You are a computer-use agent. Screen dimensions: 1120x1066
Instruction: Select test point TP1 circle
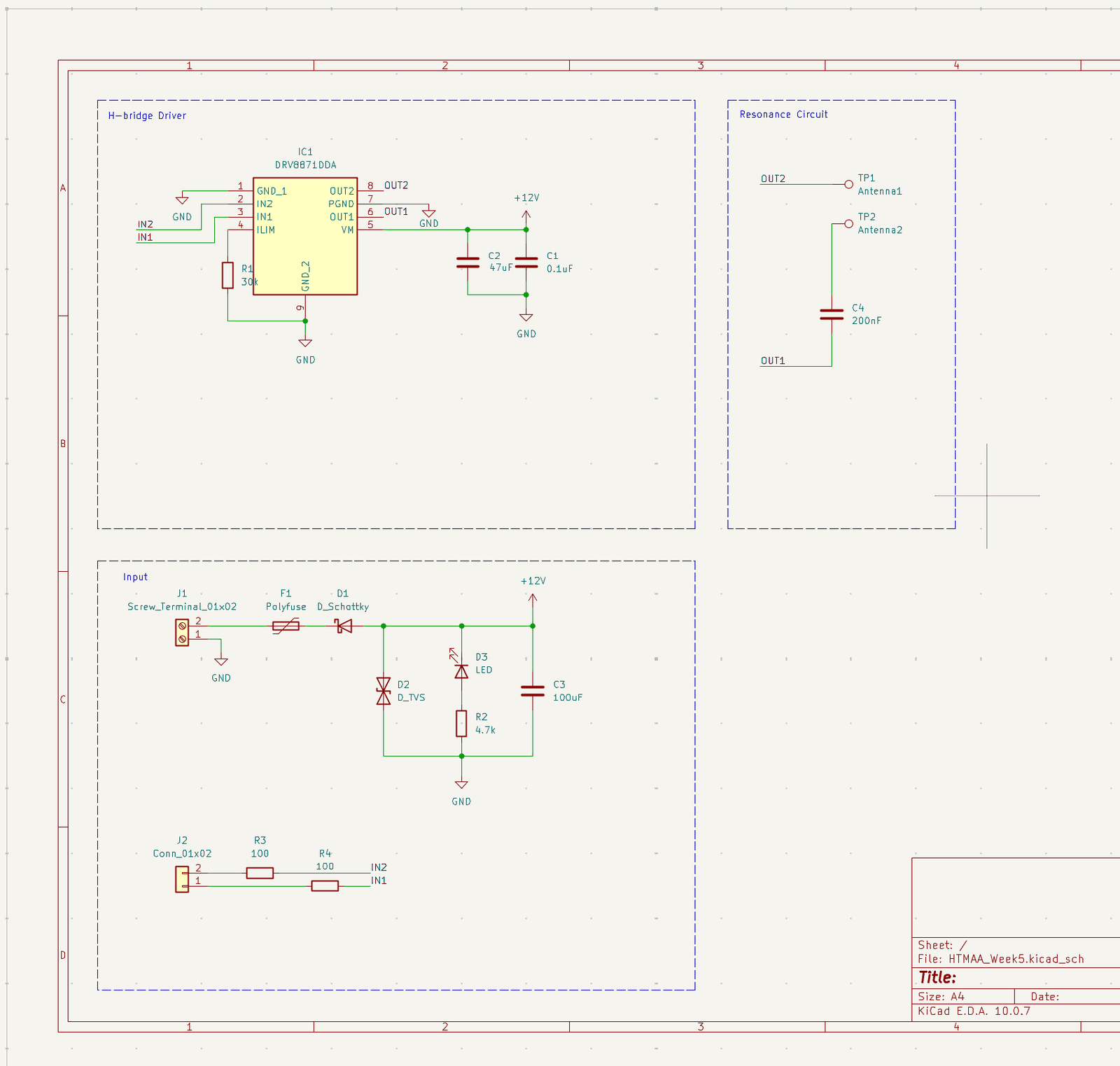tap(848, 185)
